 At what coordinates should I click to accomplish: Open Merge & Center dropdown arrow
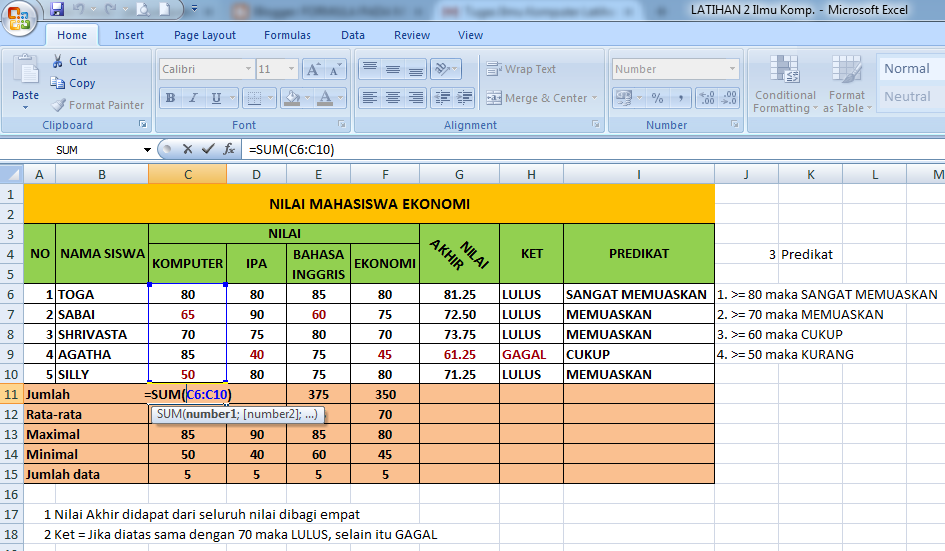click(x=594, y=98)
